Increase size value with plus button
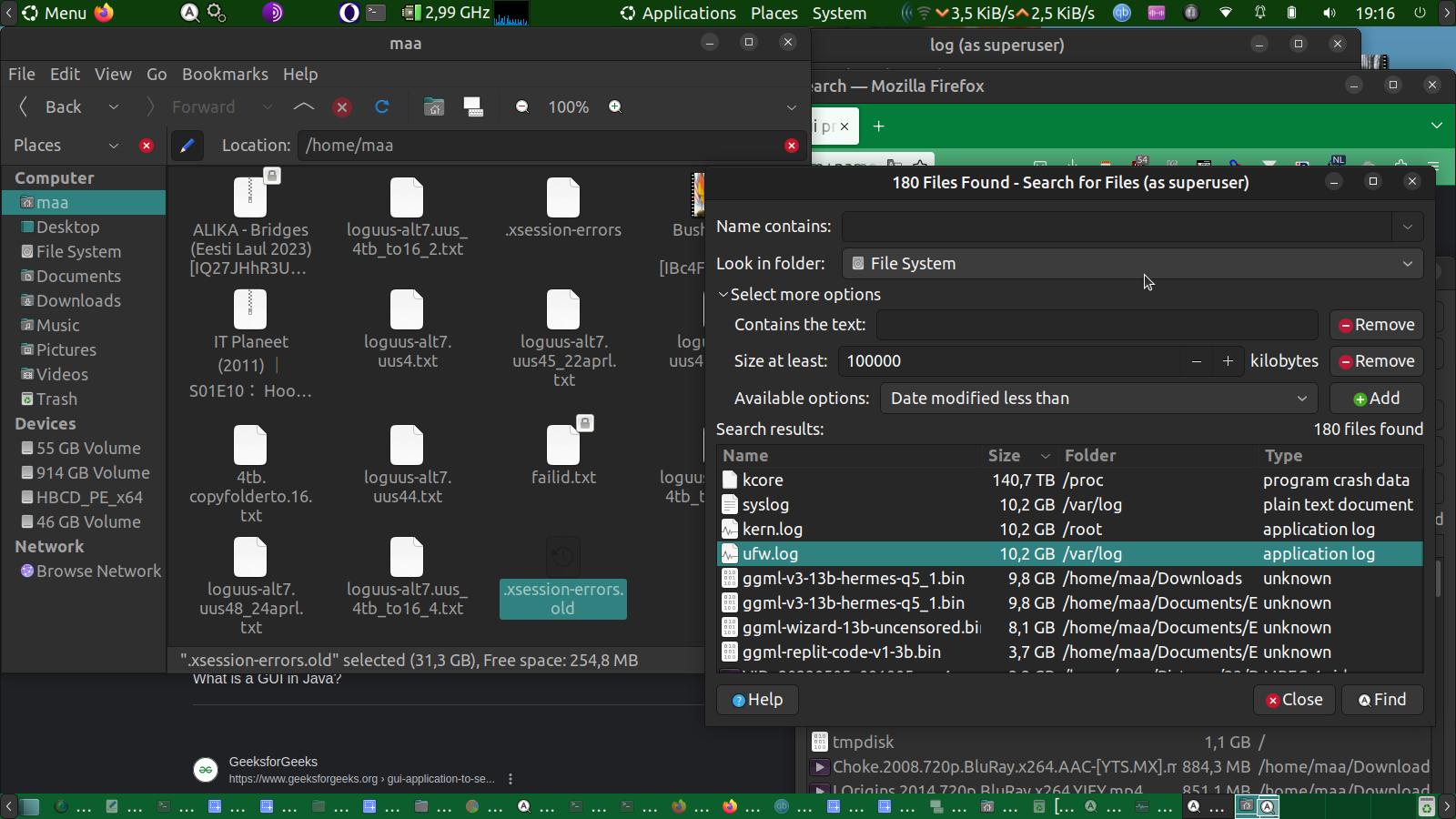Image resolution: width=1456 pixels, height=819 pixels. [x=1228, y=361]
